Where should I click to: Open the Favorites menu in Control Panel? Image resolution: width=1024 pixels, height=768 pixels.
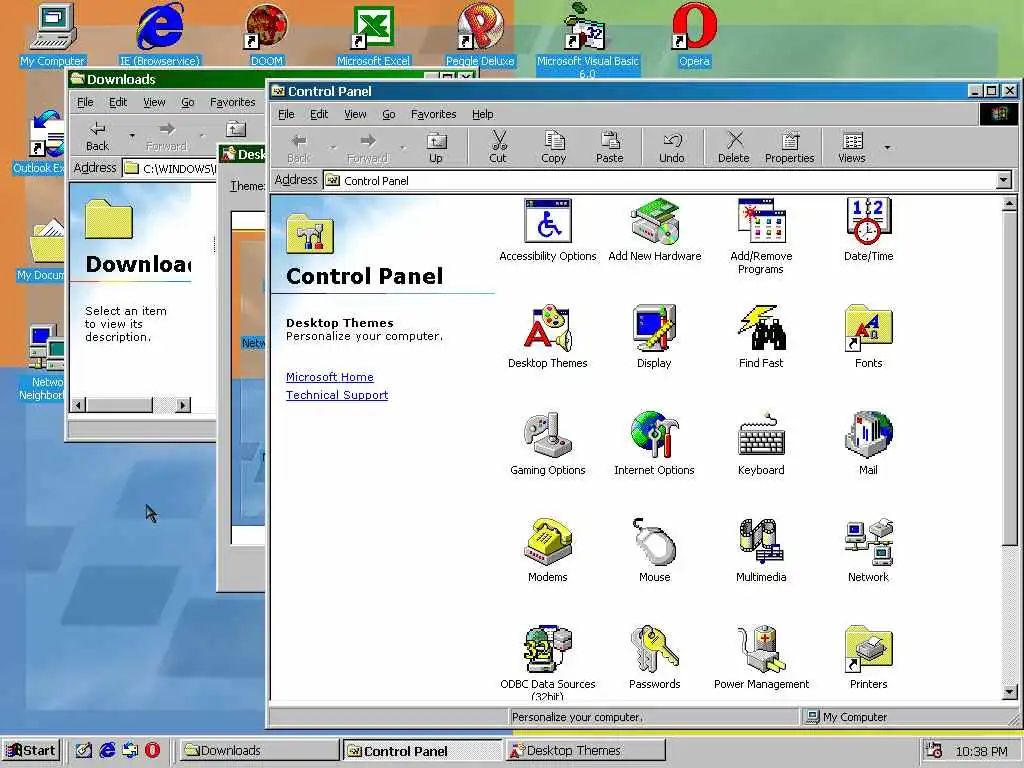tap(434, 114)
